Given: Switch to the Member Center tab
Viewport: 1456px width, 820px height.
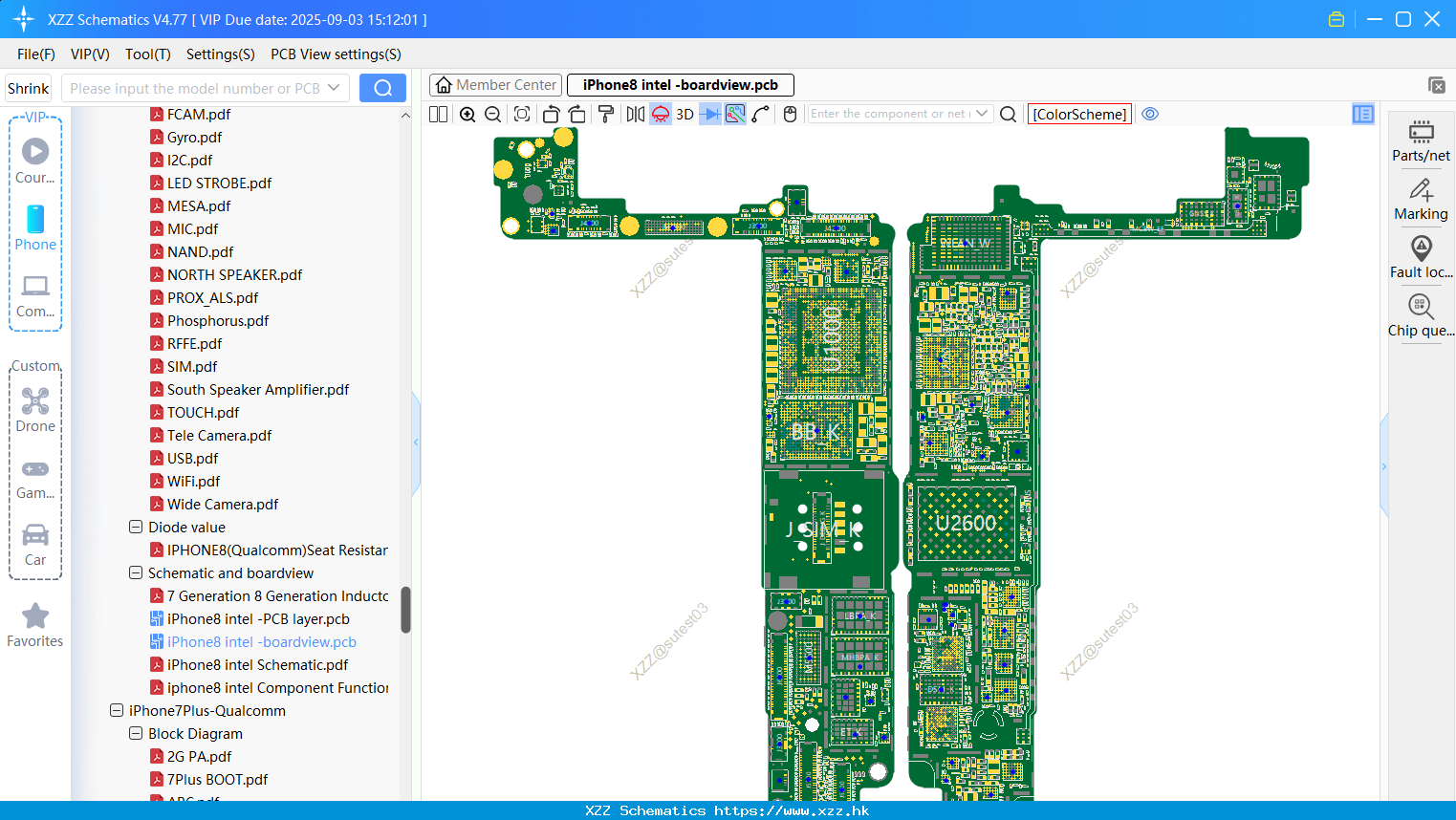Looking at the screenshot, I should tap(495, 85).
